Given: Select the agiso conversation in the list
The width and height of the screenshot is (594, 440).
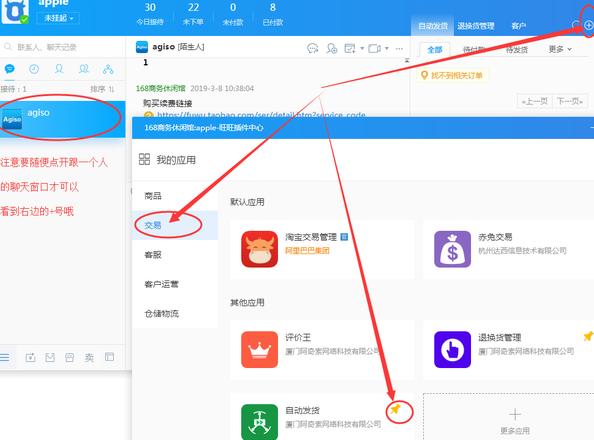Looking at the screenshot, I should click(63, 119).
